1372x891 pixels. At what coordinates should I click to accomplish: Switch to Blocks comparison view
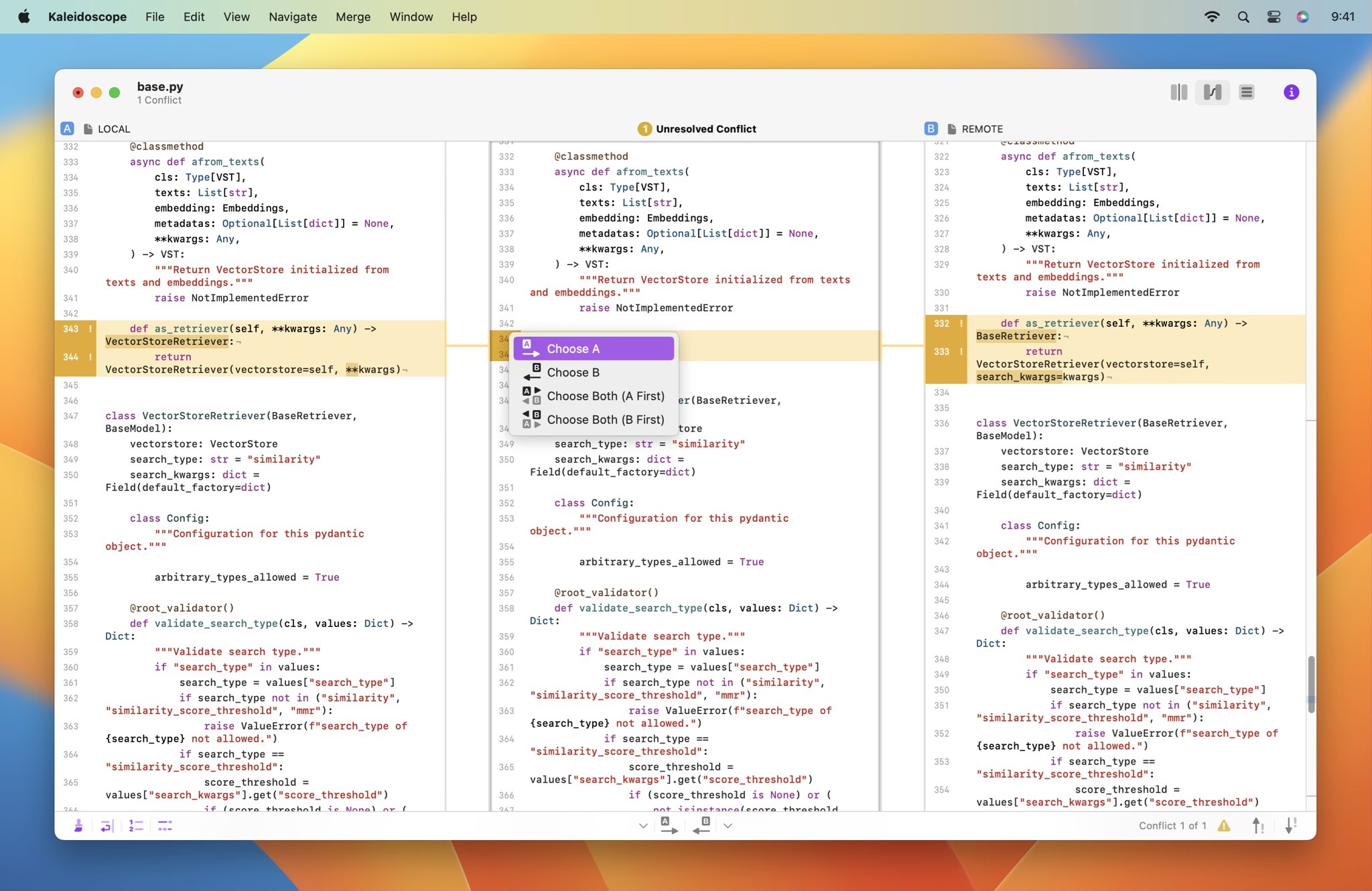pyautogui.click(x=1178, y=92)
